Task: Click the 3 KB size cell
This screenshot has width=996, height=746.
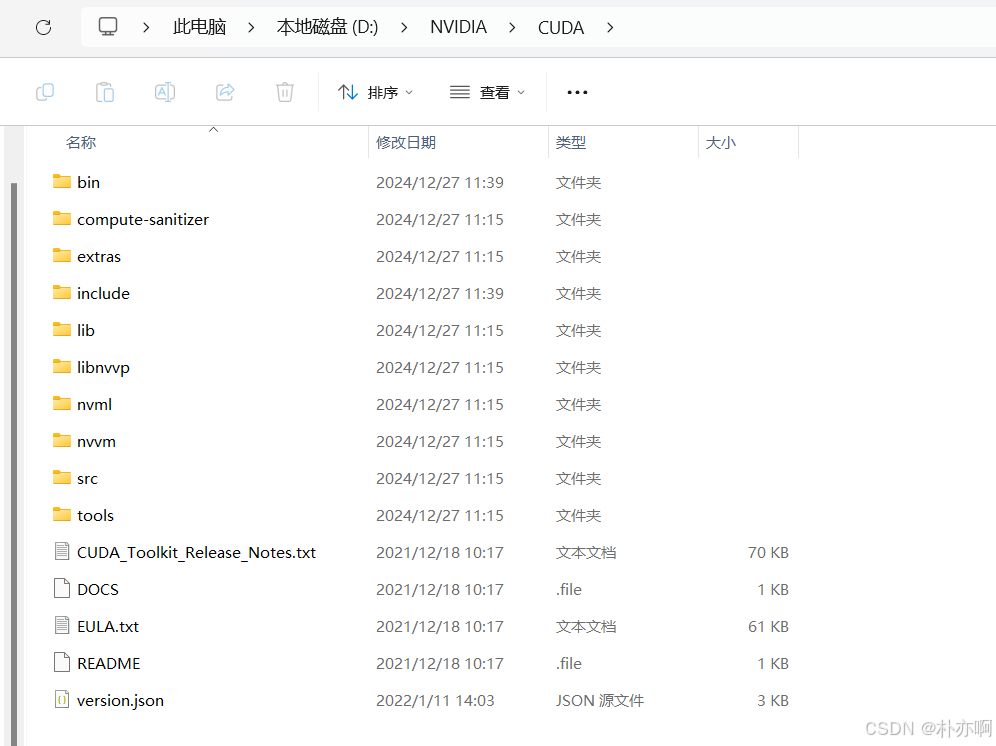Action: pos(772,700)
